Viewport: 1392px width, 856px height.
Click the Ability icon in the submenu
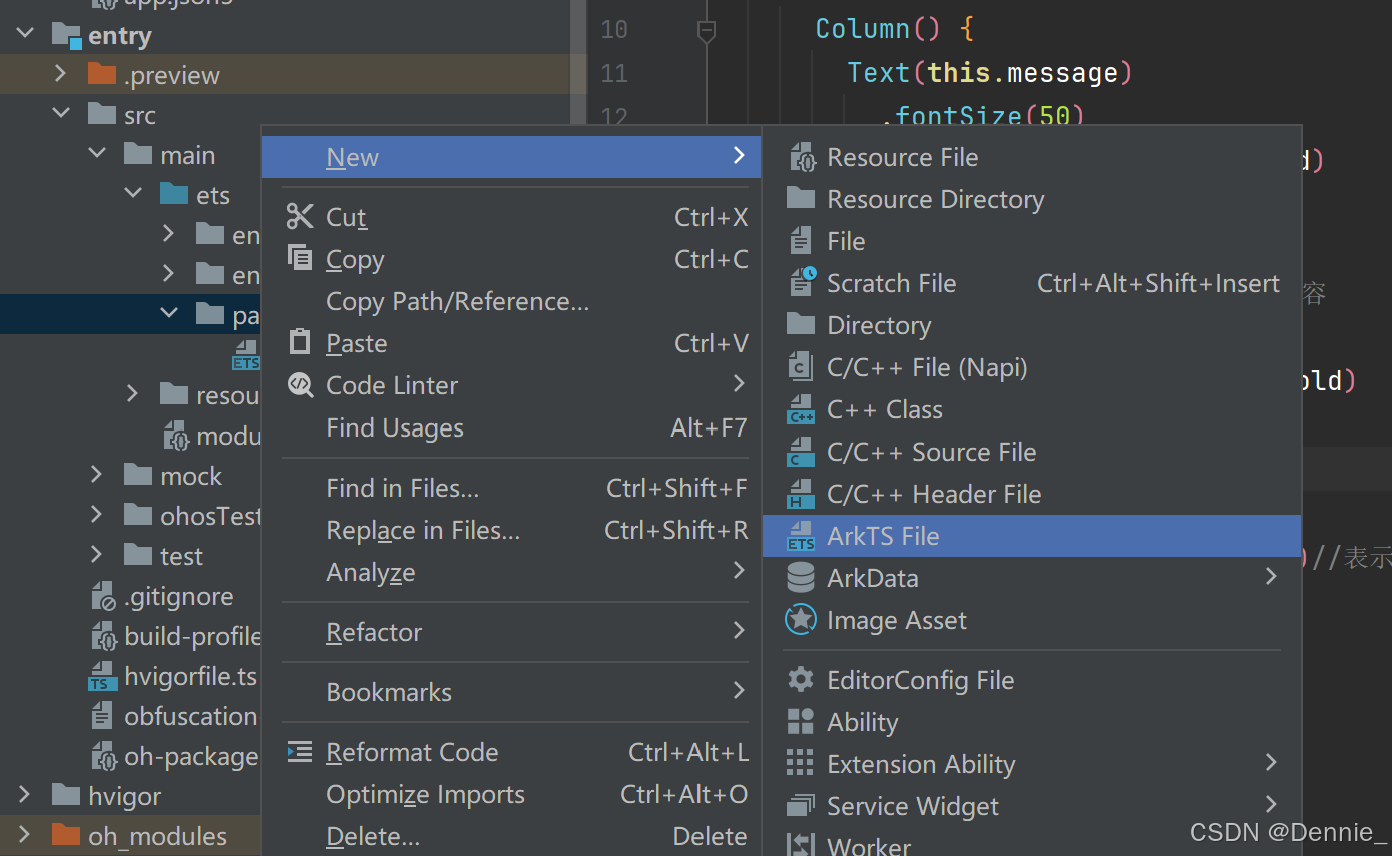(x=801, y=721)
